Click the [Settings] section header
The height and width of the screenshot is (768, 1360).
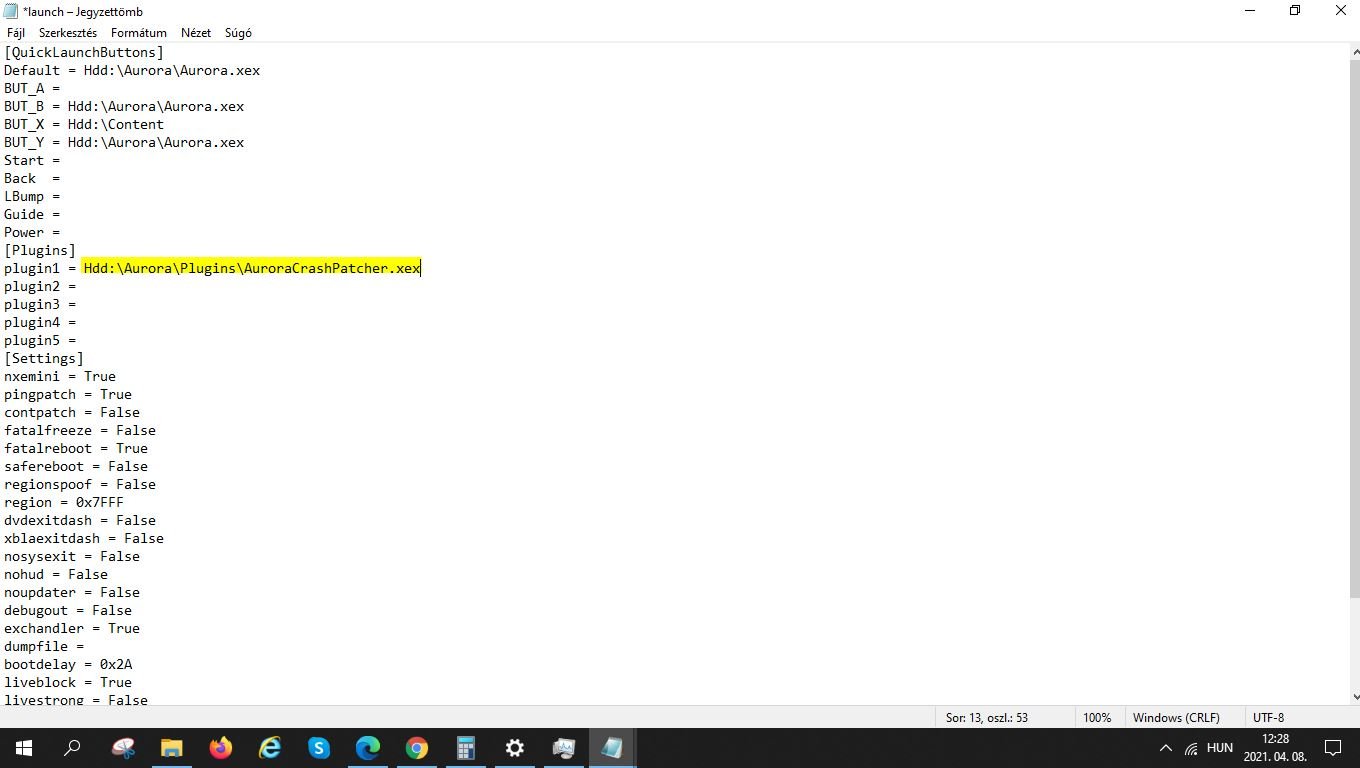click(x=44, y=358)
